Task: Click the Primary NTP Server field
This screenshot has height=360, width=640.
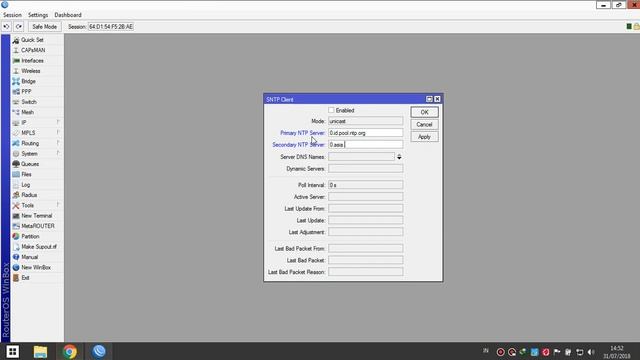Action: 365,133
